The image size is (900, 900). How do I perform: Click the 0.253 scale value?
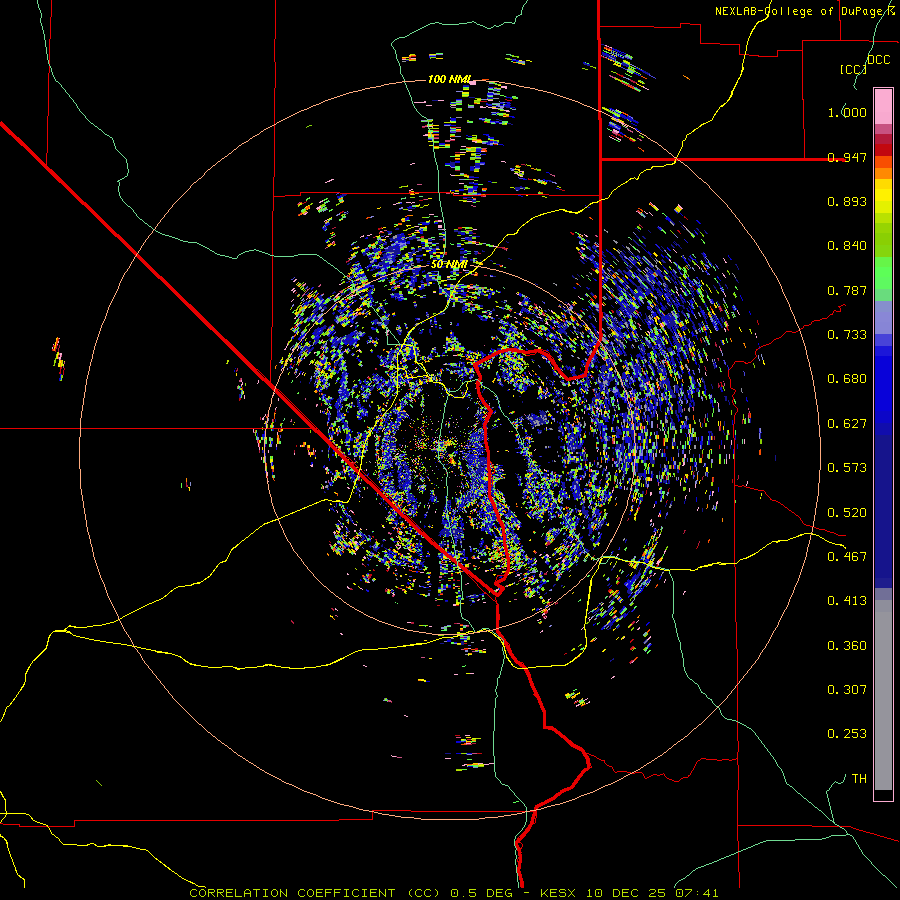847,734
